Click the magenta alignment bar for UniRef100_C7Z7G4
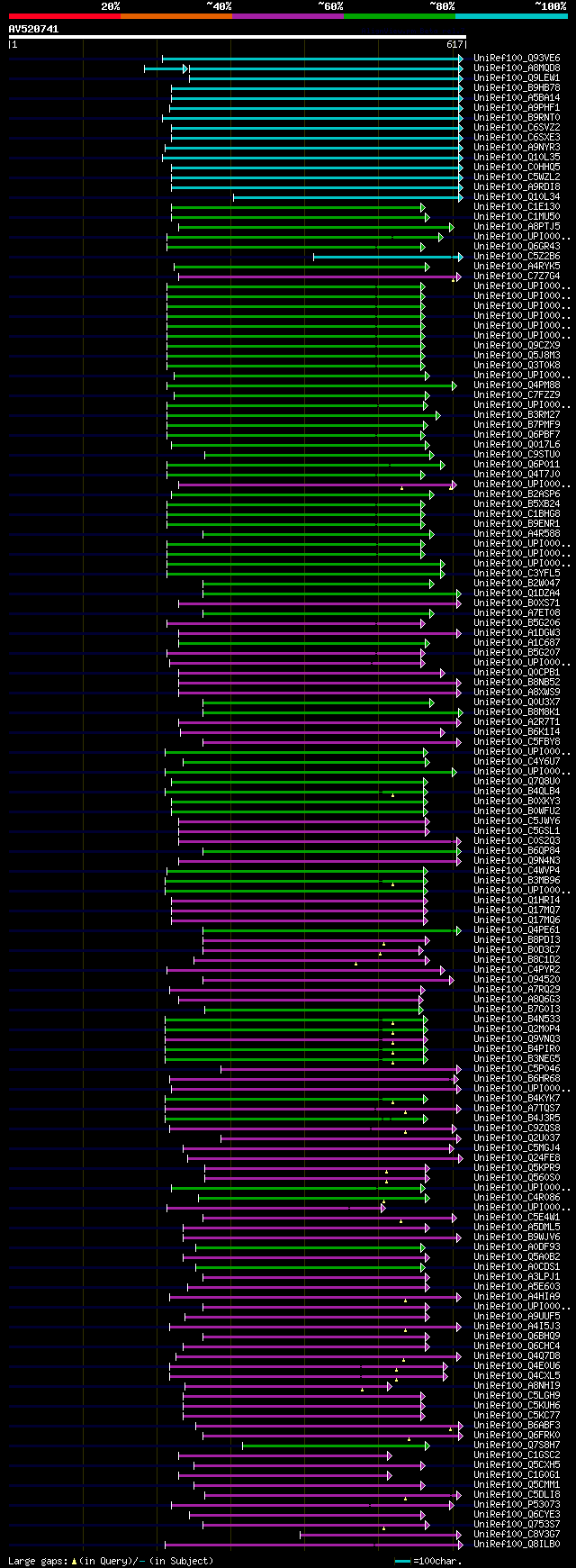 pyautogui.click(x=319, y=276)
